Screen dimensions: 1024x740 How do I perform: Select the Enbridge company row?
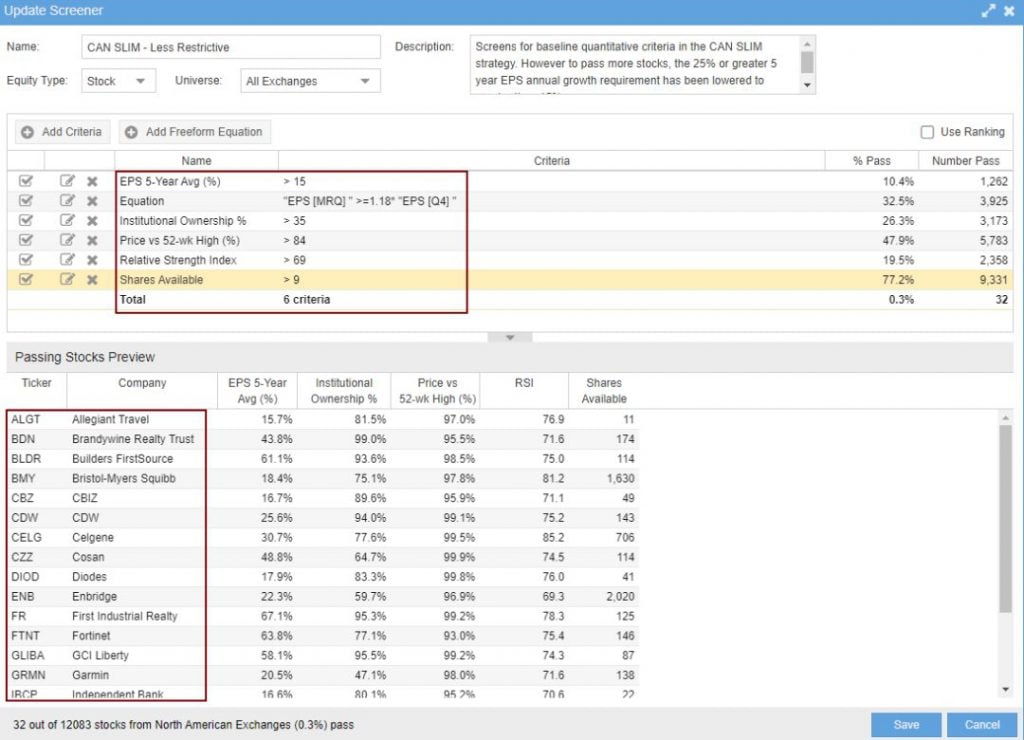click(x=323, y=596)
